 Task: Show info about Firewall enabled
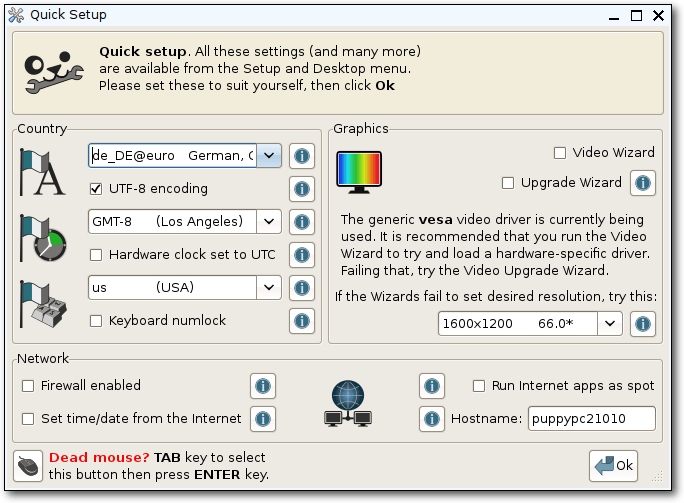tap(263, 386)
